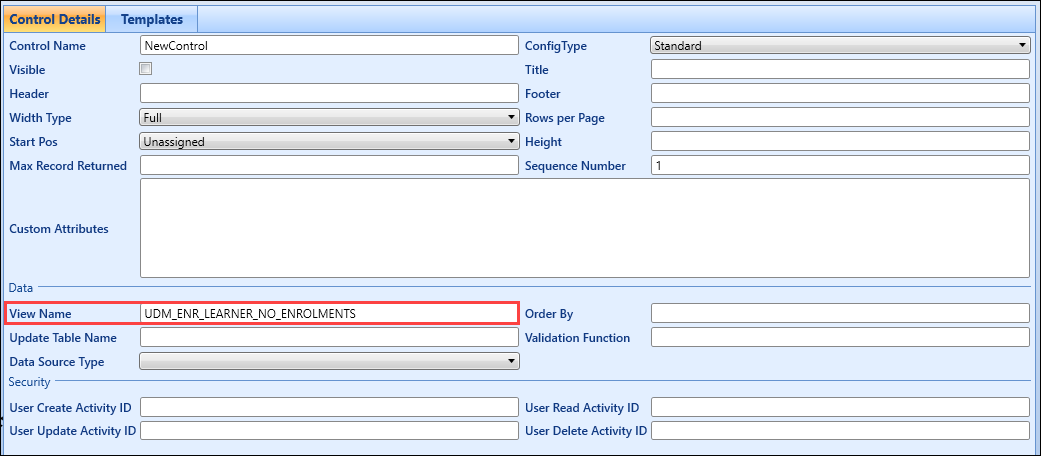Open the Start Pos dropdown

pyautogui.click(x=329, y=141)
